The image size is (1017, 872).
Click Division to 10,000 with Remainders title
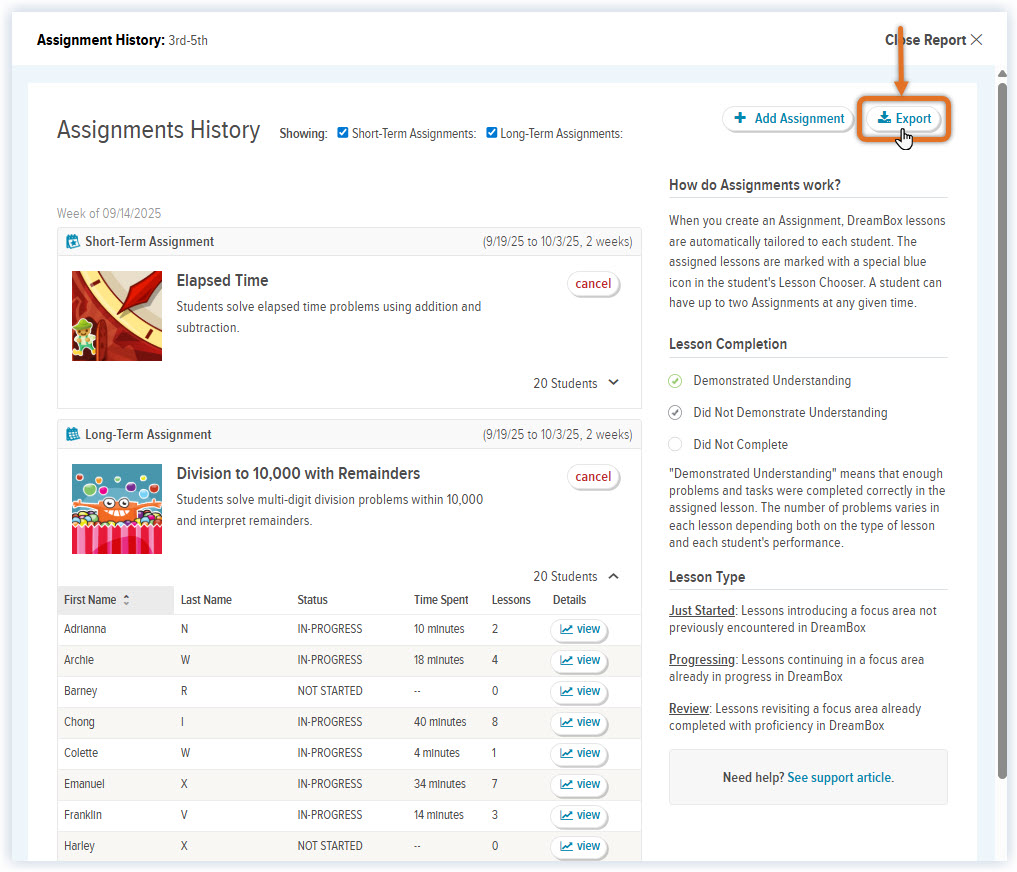tap(298, 474)
